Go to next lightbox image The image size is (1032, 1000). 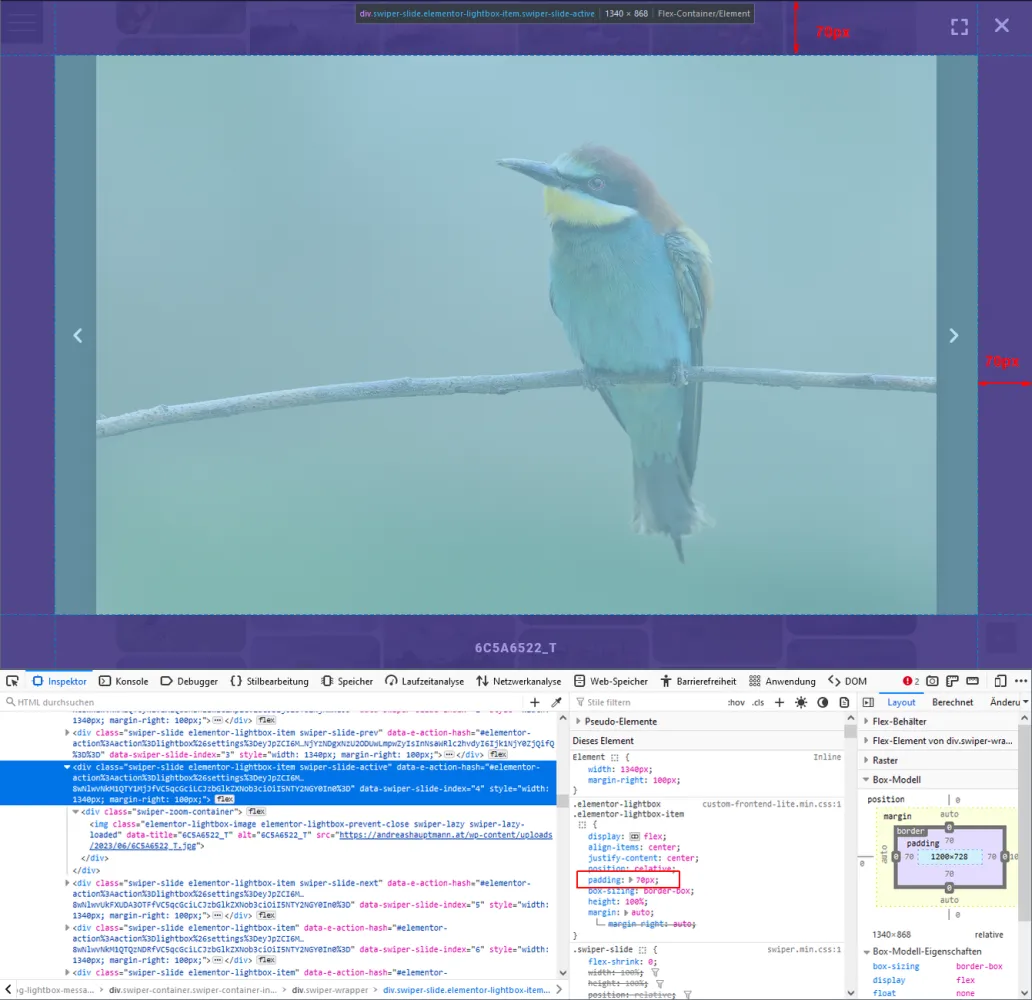(954, 336)
